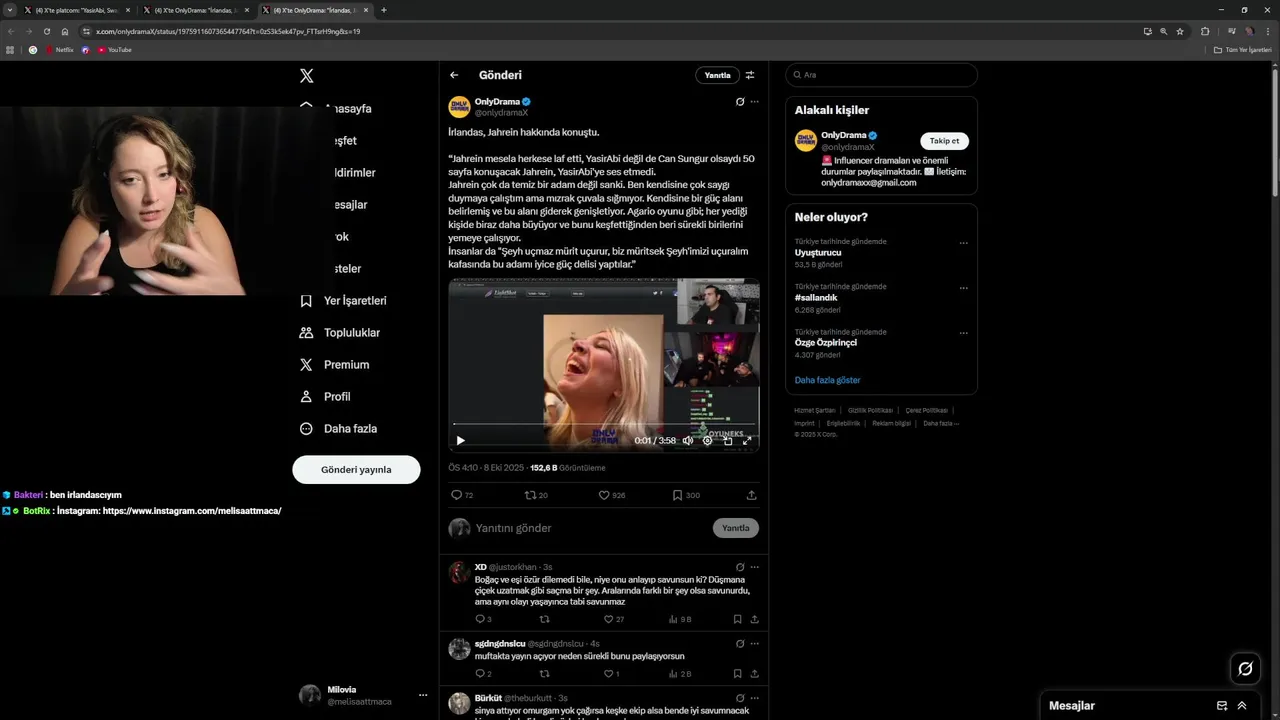
Task: Open the options dots for the Özge Özpirinçci trend
Action: click(964, 333)
